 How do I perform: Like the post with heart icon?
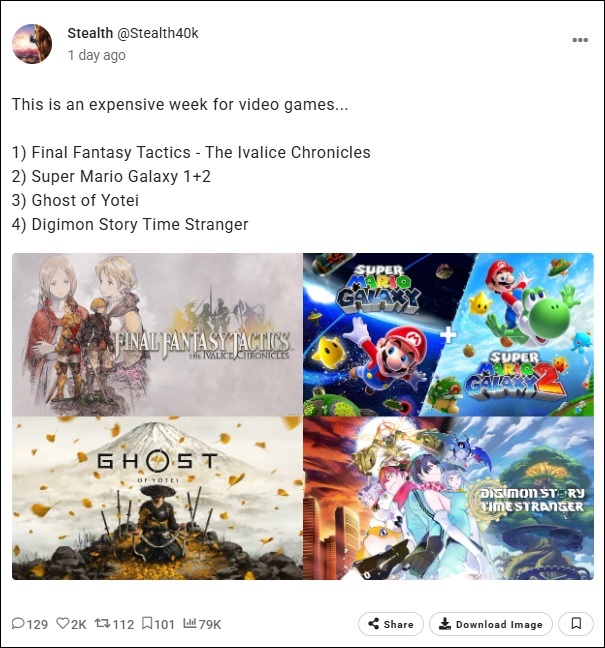tap(63, 623)
